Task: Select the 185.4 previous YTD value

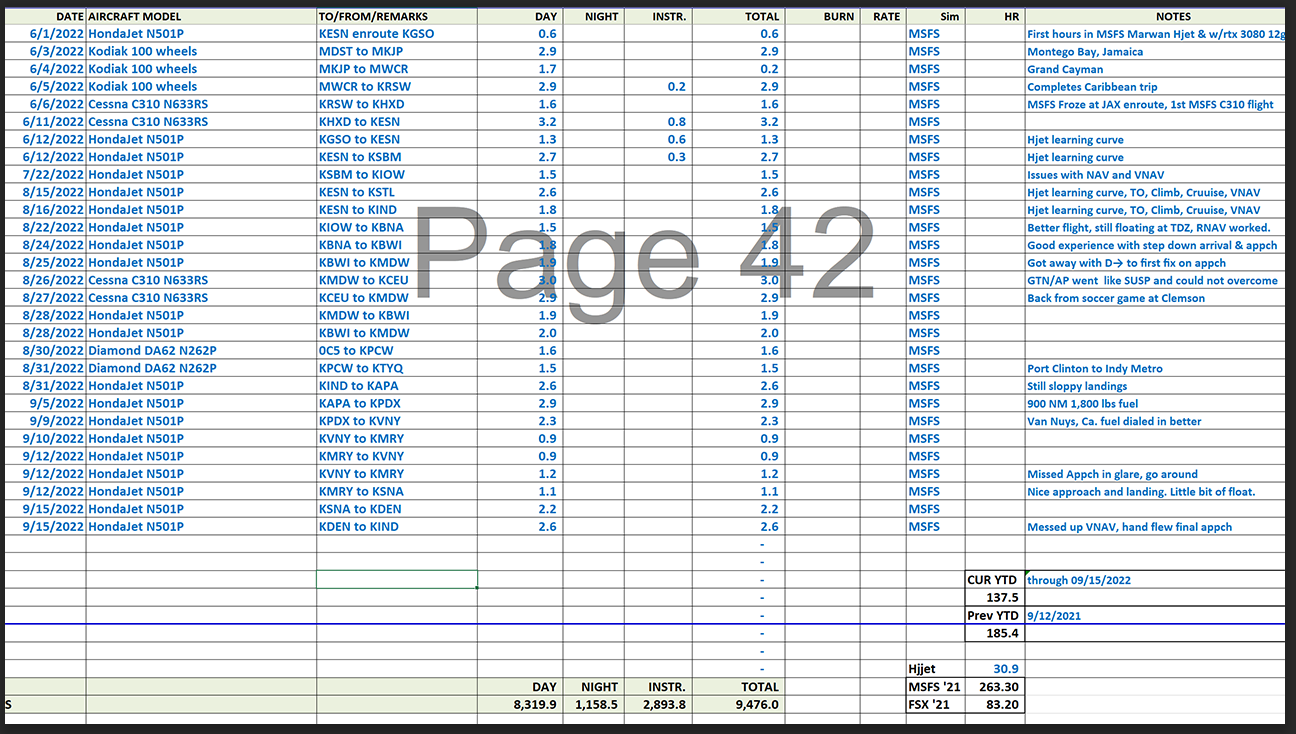Action: [x=995, y=633]
